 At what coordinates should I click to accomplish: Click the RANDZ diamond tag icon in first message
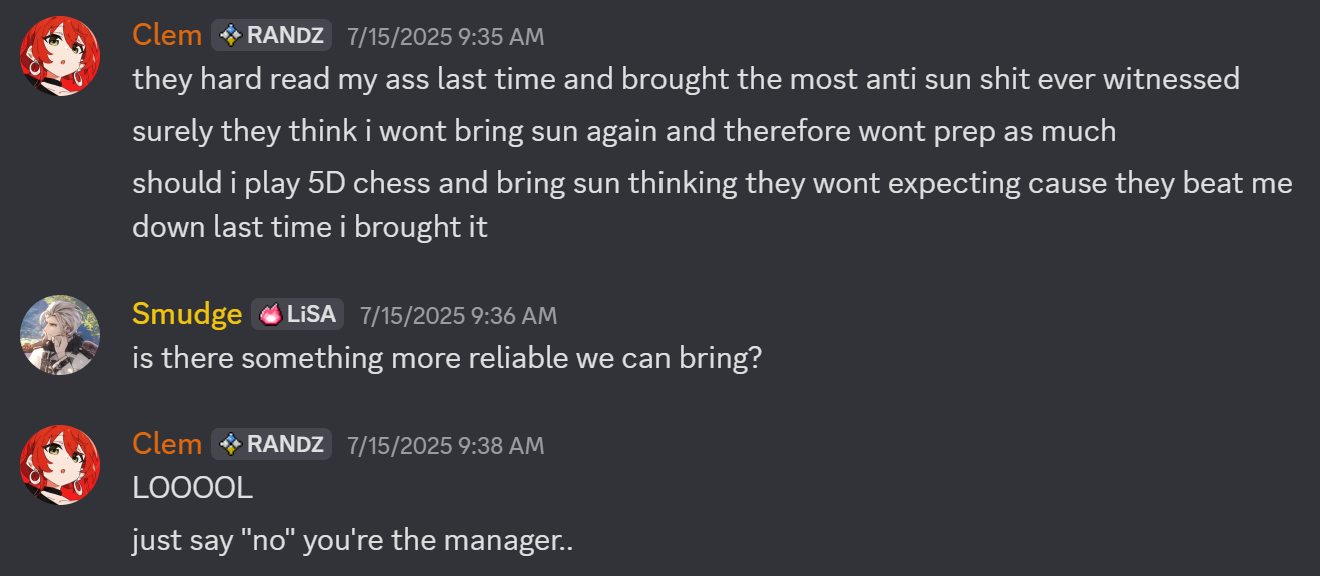click(231, 35)
